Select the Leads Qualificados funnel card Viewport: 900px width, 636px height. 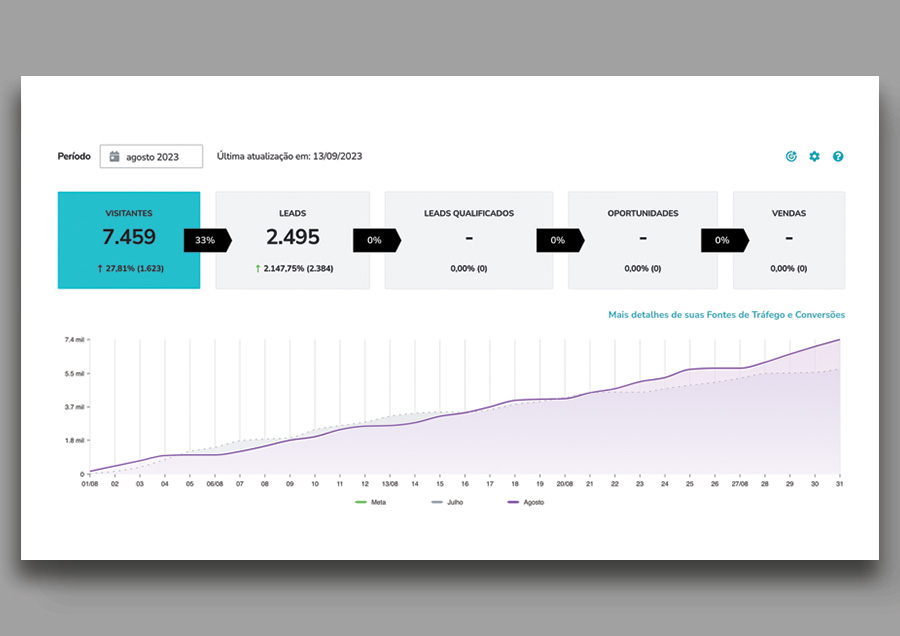pyautogui.click(x=468, y=240)
